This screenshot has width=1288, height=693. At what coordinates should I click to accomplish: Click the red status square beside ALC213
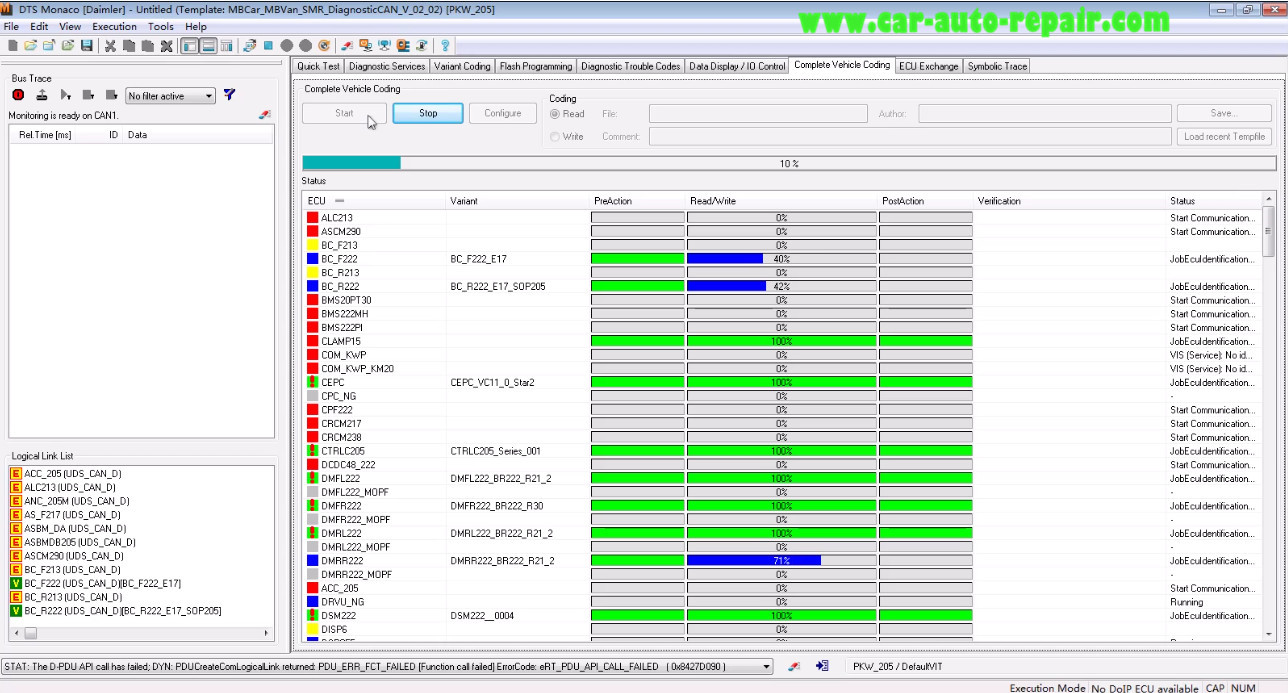click(x=313, y=217)
